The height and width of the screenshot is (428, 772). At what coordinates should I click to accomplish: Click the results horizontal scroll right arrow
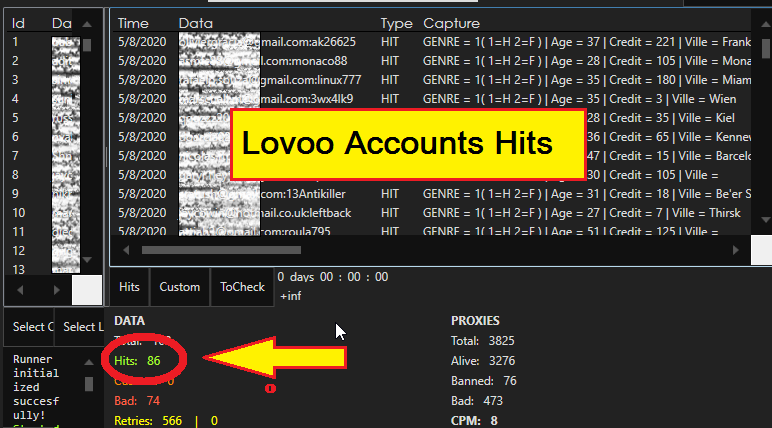pos(736,250)
